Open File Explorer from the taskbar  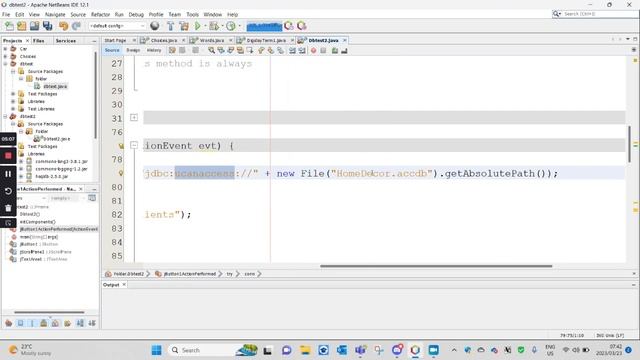point(305,350)
